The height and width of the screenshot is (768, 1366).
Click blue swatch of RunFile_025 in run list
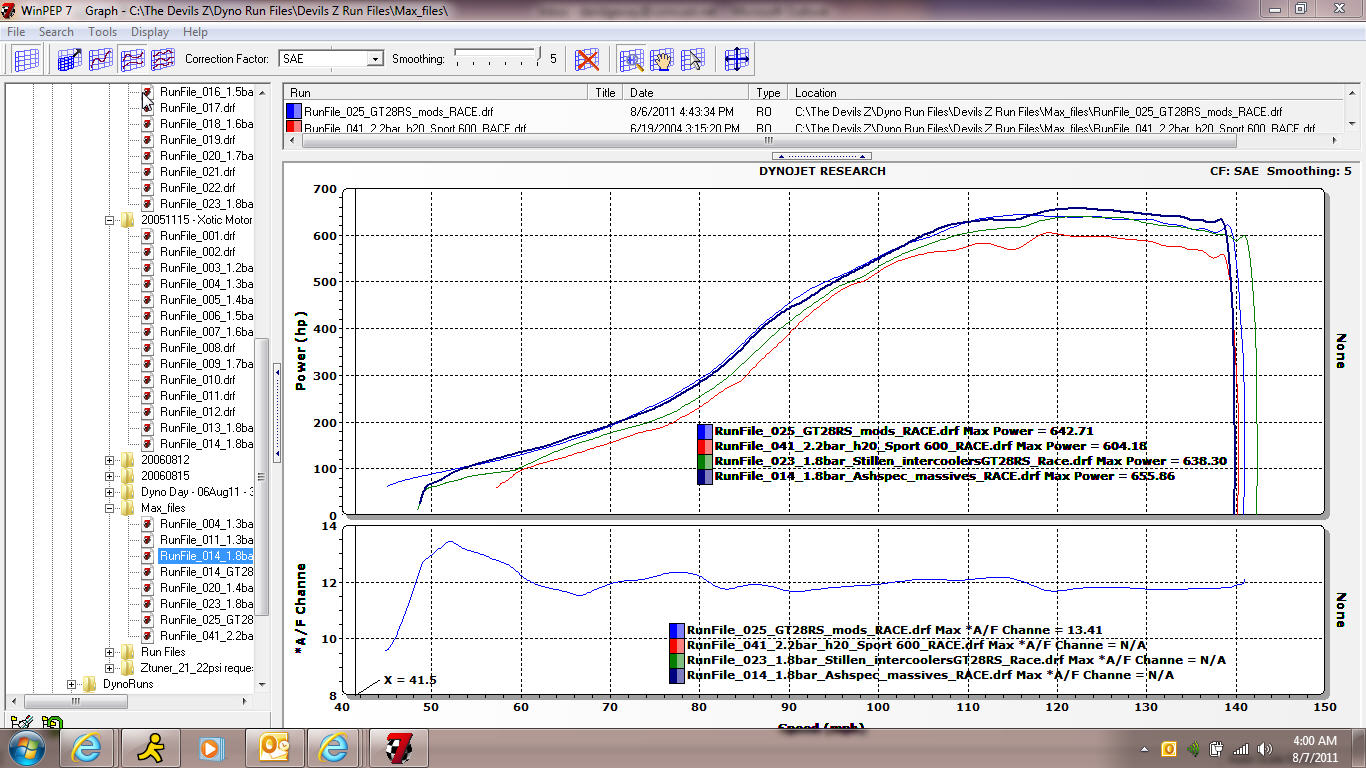click(294, 112)
